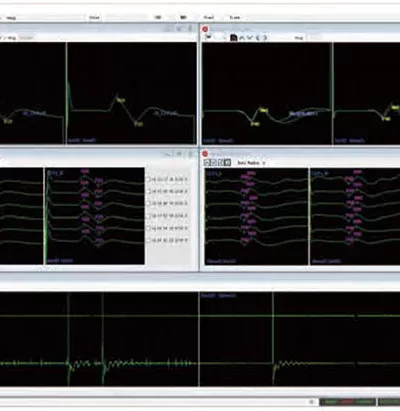Click fourth dark square icon in lower-right panel toolbar
This screenshot has height=411, width=400.
pyautogui.click(x=227, y=163)
